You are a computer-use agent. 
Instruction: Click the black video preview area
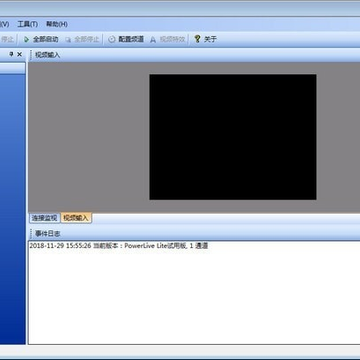(233, 137)
